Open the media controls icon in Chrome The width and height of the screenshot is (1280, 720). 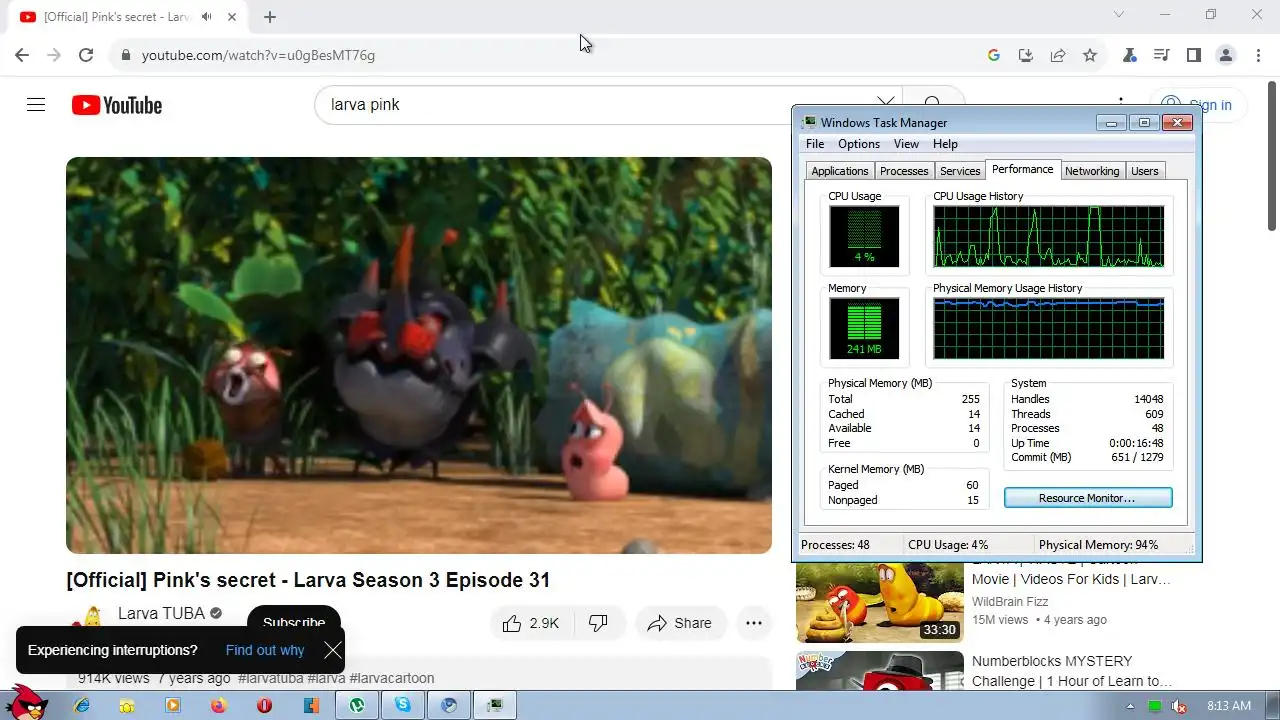coord(1162,55)
